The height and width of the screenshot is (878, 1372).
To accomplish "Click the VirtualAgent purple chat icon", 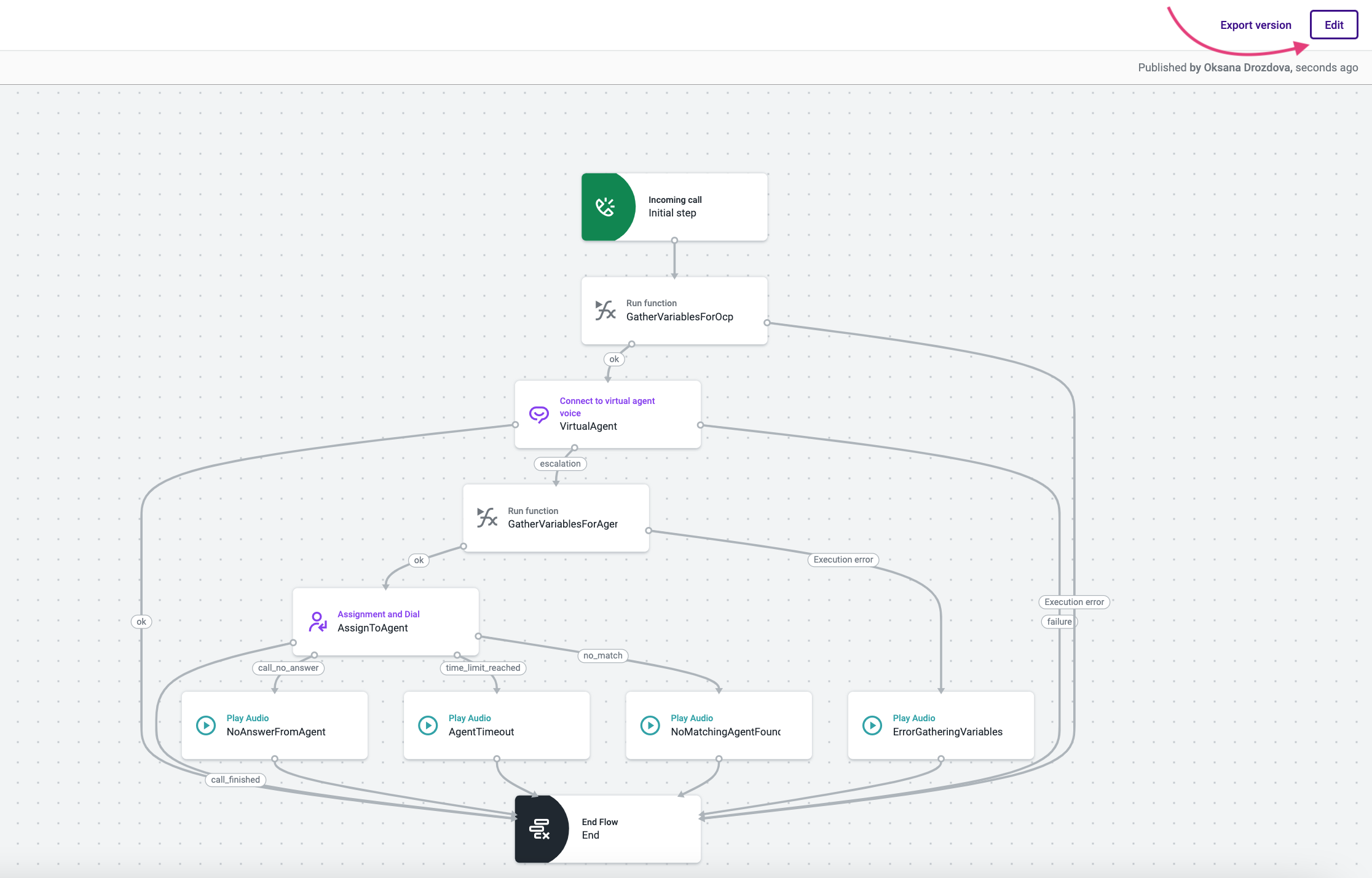I will coord(539,414).
